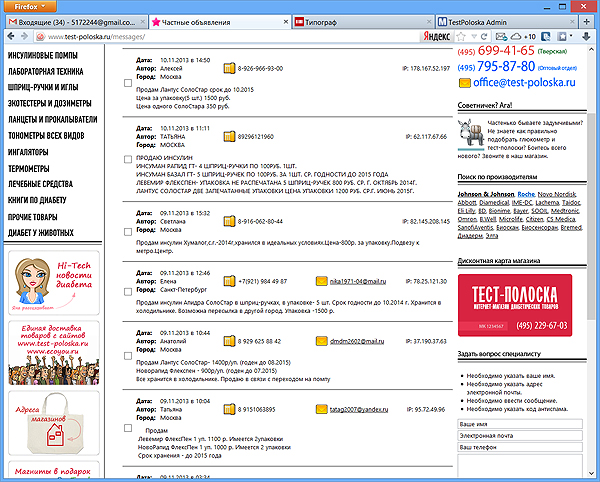Open the Книги по диабету category
Screen dimensions: 600x482
click(37, 200)
